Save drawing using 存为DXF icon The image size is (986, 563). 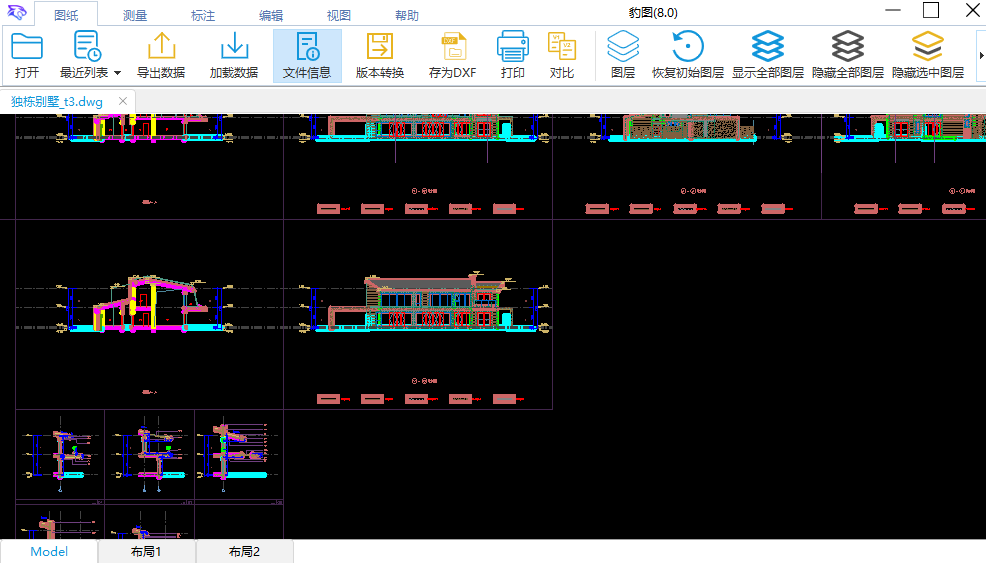click(x=453, y=47)
